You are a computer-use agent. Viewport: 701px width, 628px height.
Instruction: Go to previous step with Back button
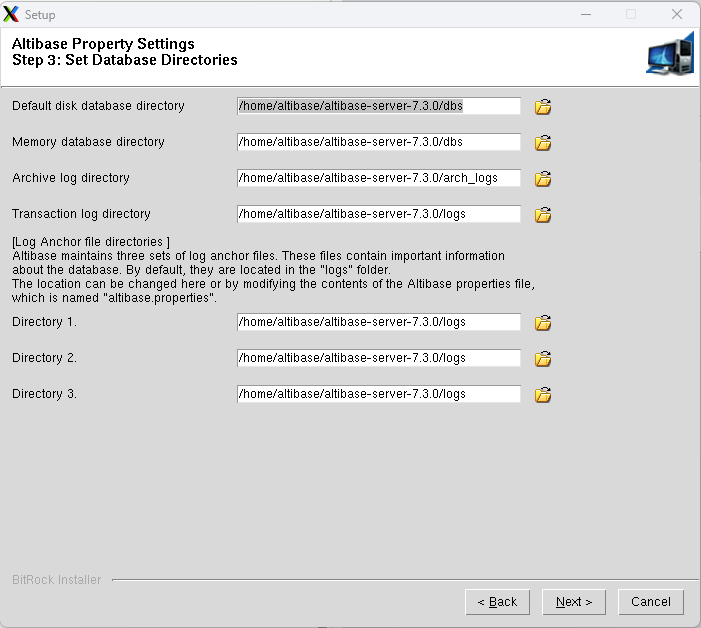[497, 601]
